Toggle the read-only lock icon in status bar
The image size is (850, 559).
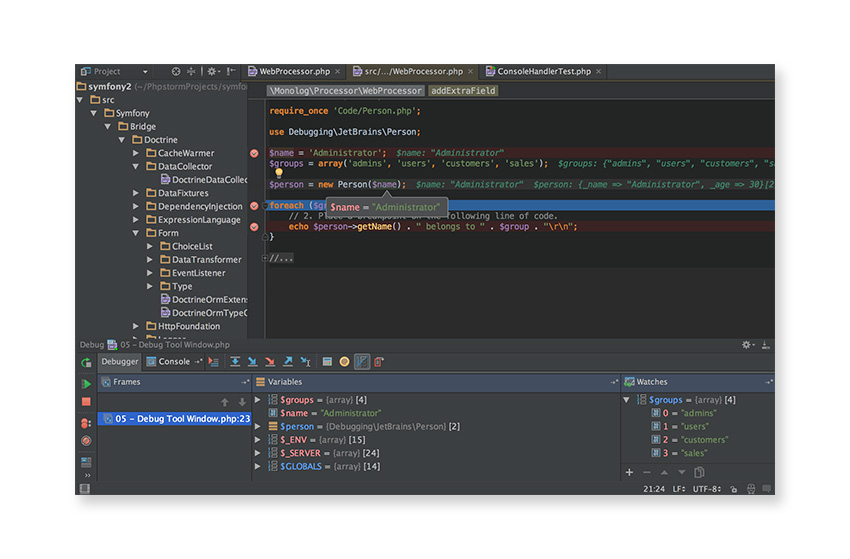733,489
